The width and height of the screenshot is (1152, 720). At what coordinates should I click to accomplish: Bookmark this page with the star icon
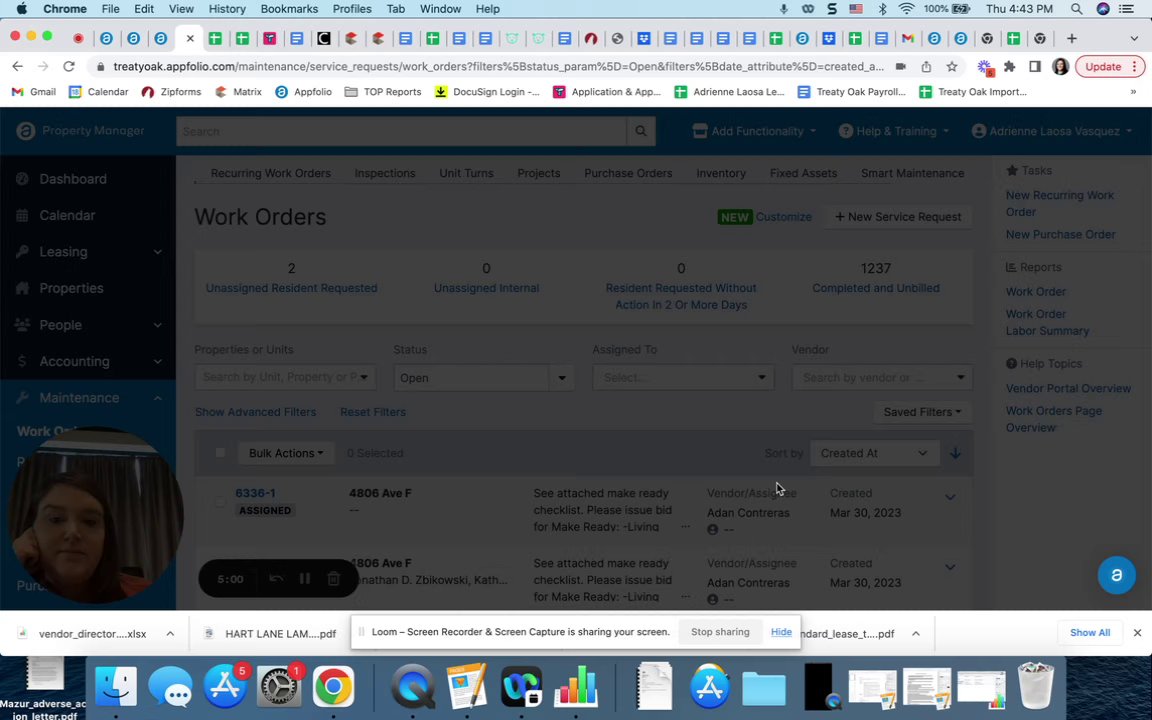(952, 67)
